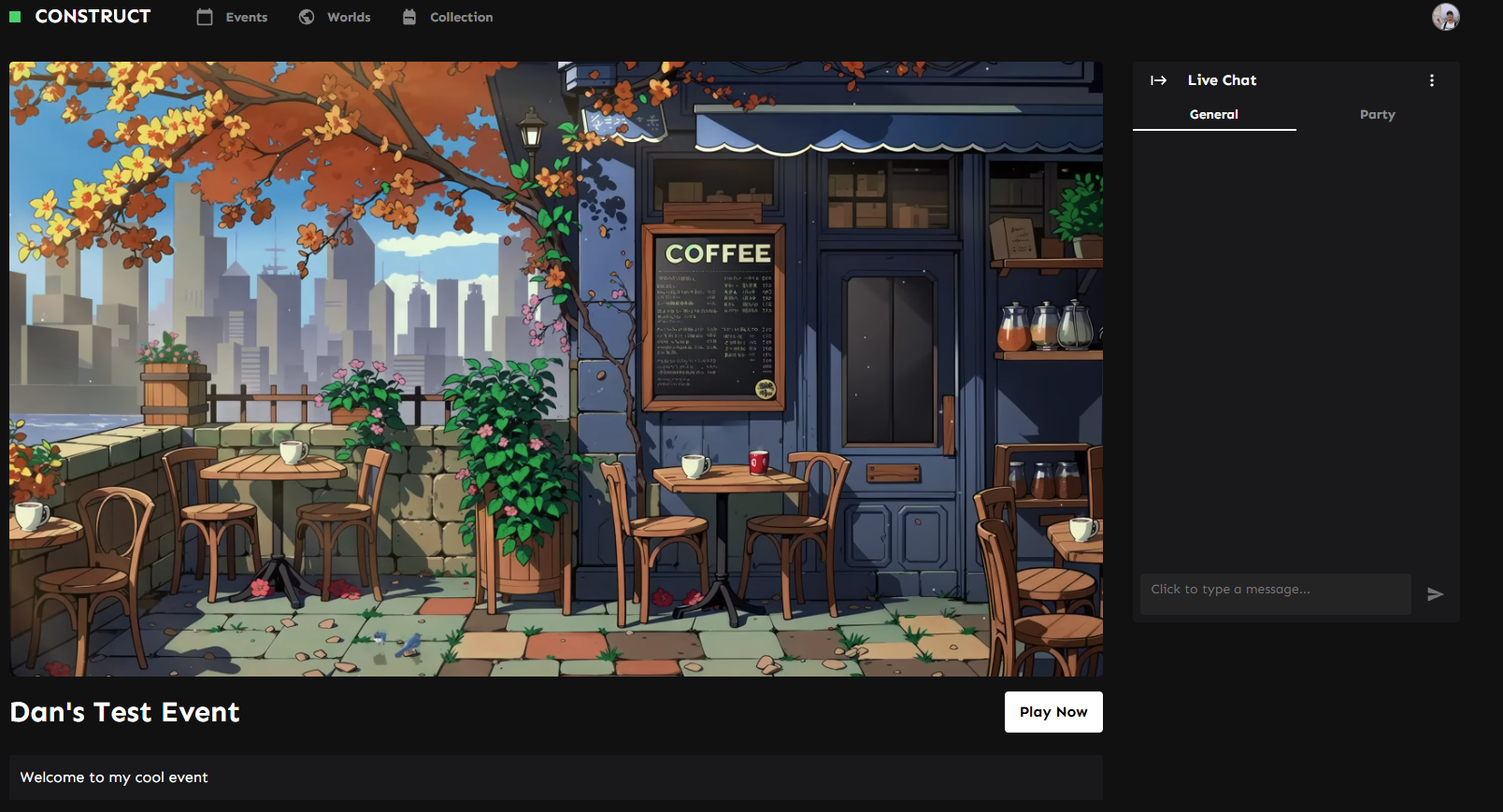Click the Collection icon in the navbar
Image resolution: width=1503 pixels, height=812 pixels.
point(409,17)
